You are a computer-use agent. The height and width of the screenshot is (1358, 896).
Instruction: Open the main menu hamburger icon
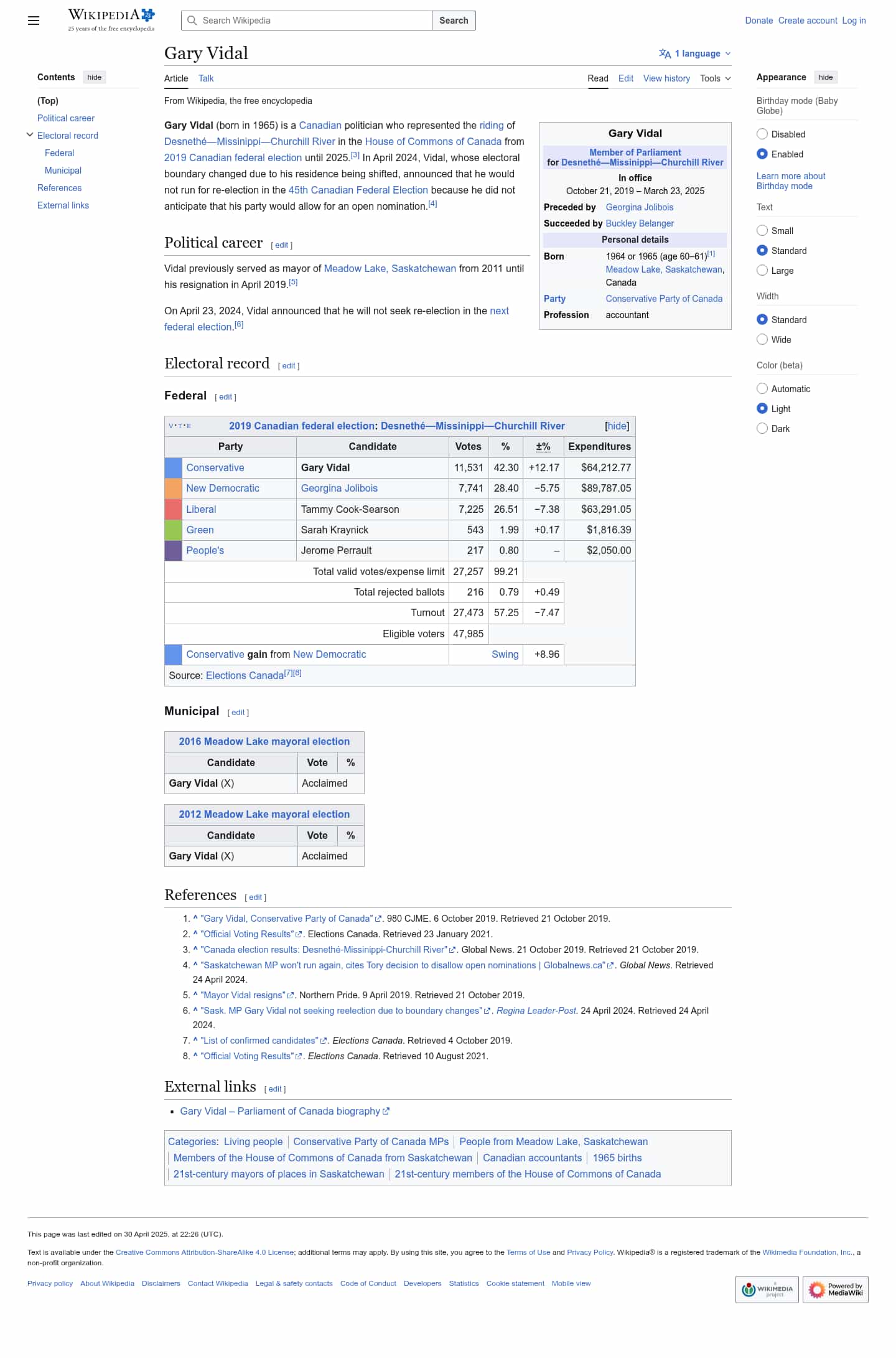click(x=34, y=21)
